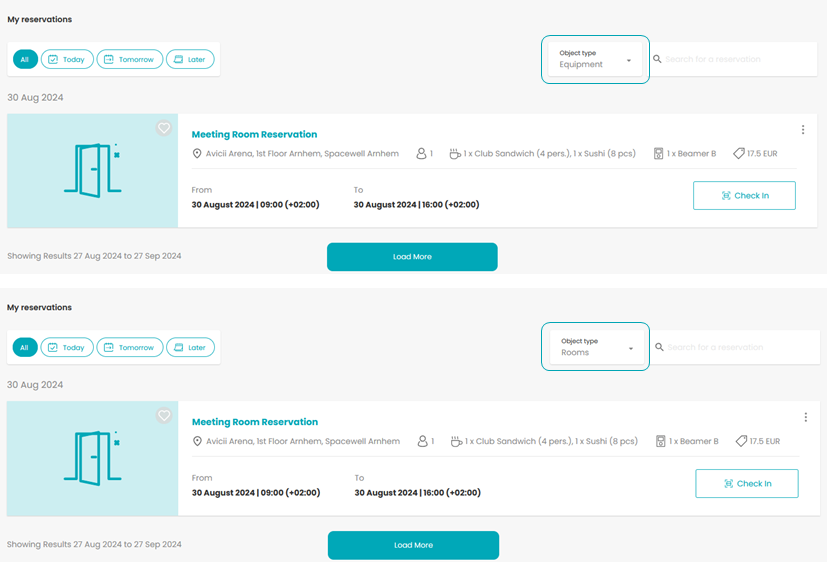This screenshot has width=827, height=562.
Task: Filter by Today in the lower reservations panel
Action: point(67,347)
